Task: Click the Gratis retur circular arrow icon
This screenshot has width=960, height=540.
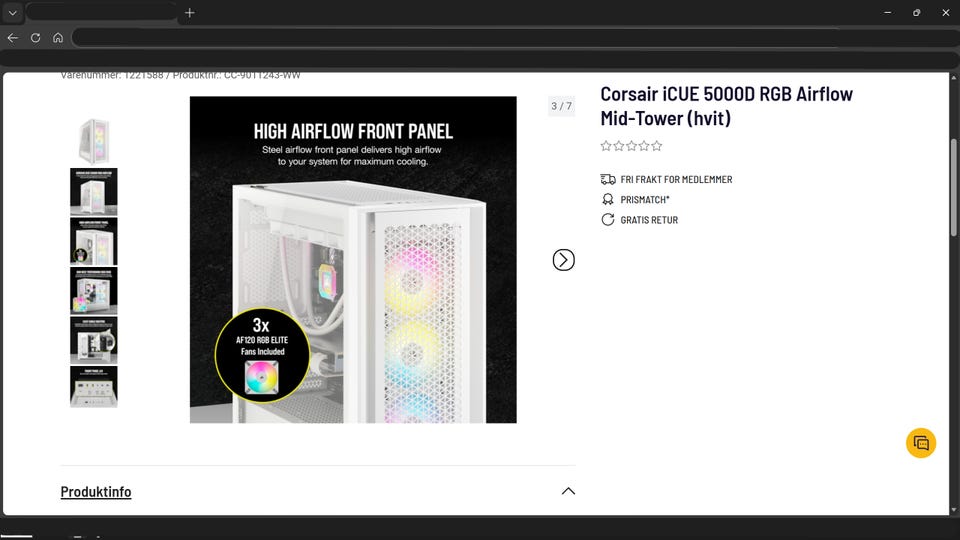Action: click(x=607, y=220)
